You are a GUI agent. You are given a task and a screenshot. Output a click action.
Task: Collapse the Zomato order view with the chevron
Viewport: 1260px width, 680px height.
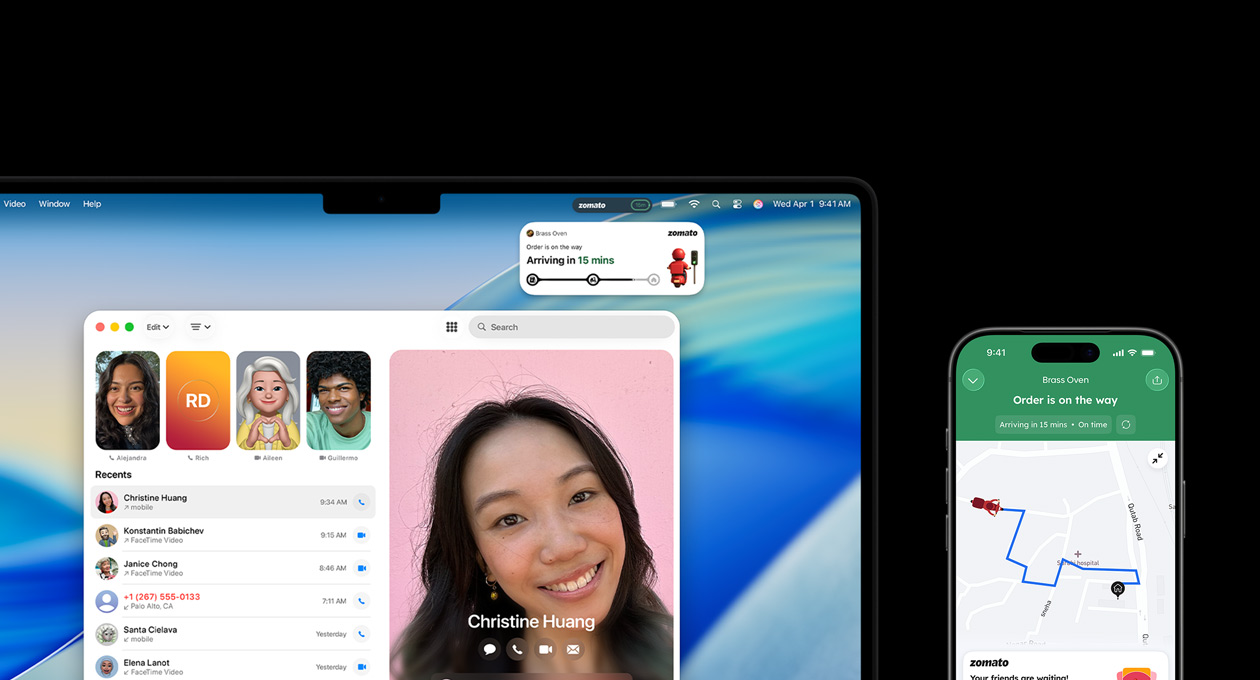972,380
